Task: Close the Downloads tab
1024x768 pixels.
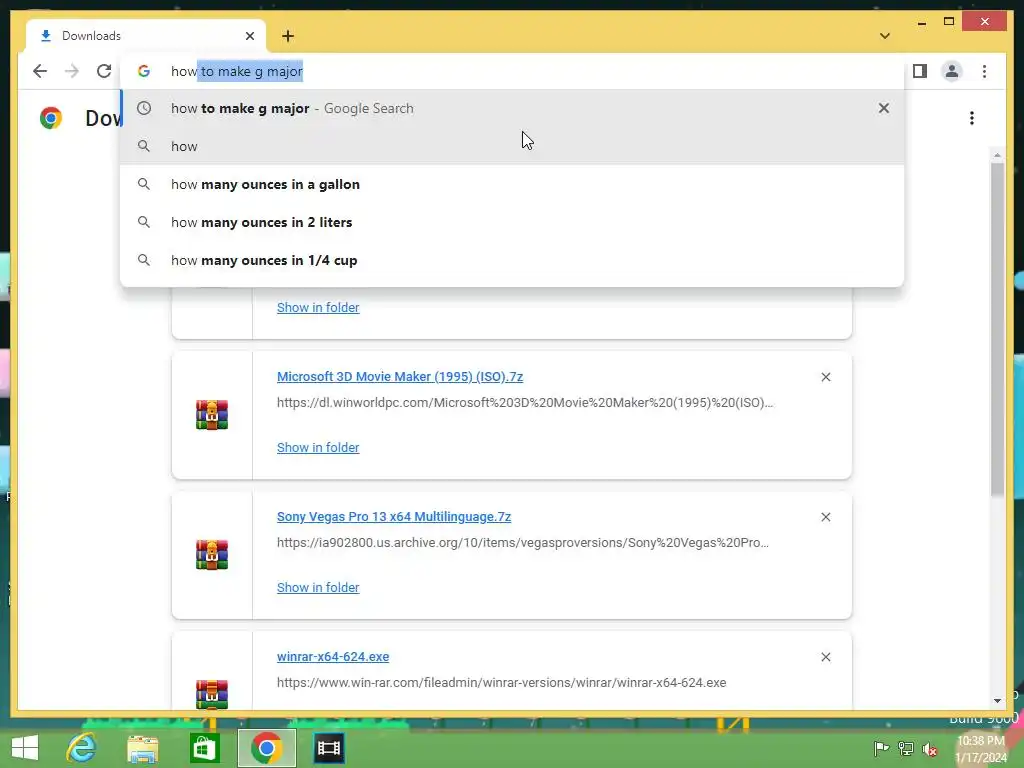Action: 249,36
